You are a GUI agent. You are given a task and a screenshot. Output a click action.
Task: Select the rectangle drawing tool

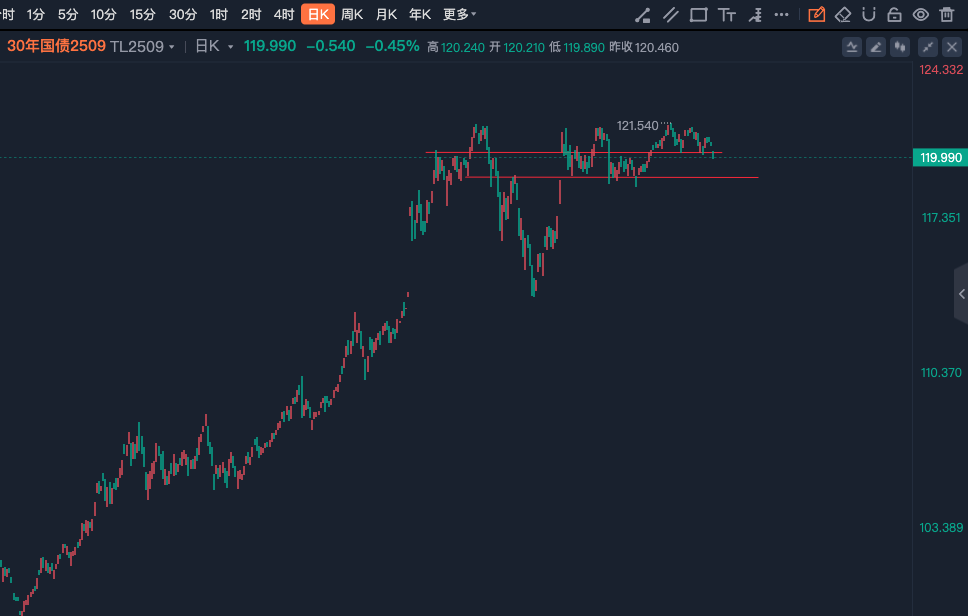tap(698, 15)
